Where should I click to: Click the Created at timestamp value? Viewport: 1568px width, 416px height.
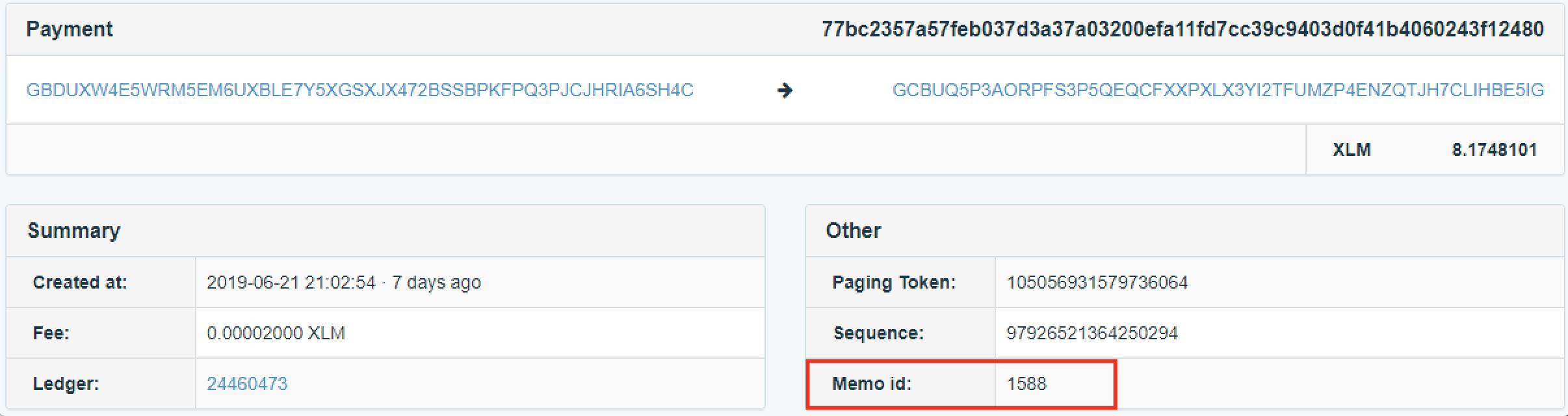pos(344,282)
